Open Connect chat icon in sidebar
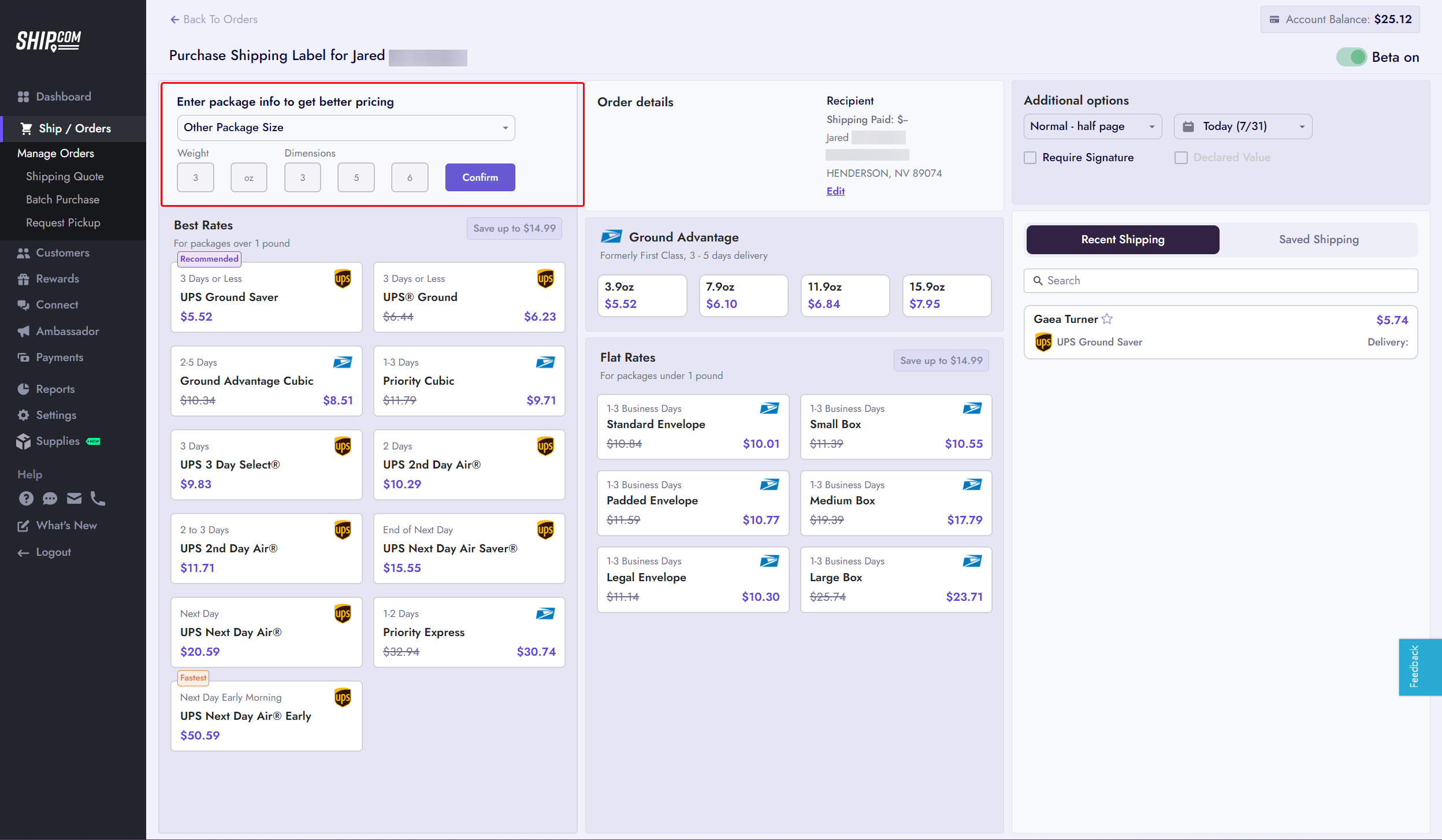 click(23, 304)
